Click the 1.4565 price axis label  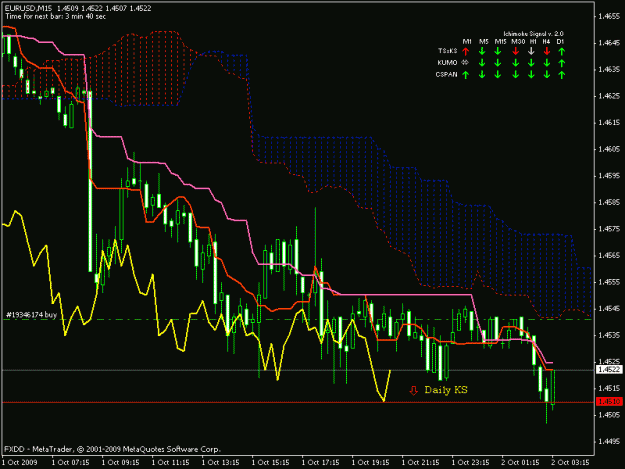[610, 255]
